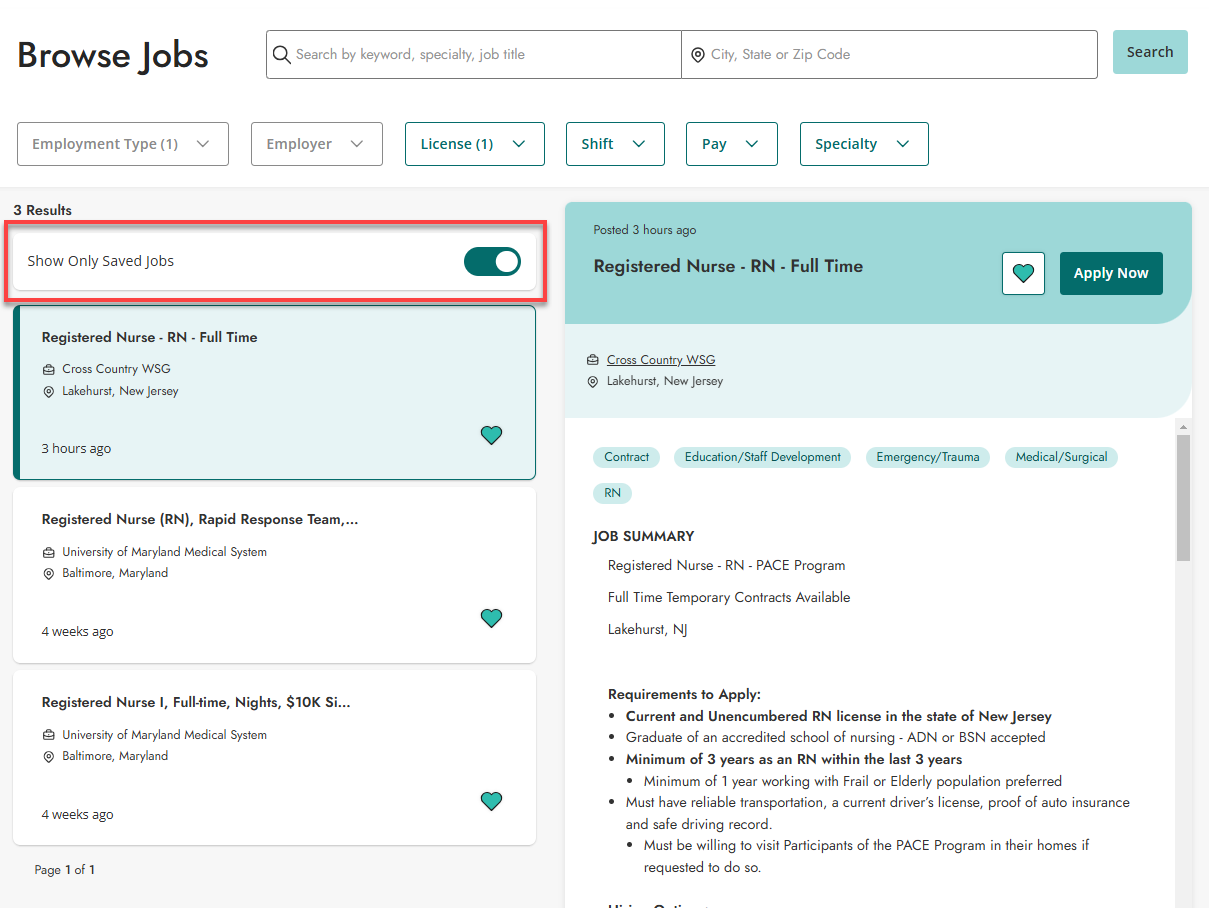The image size is (1209, 908).
Task: Open the Specialty filter dropdown
Action: [x=864, y=144]
